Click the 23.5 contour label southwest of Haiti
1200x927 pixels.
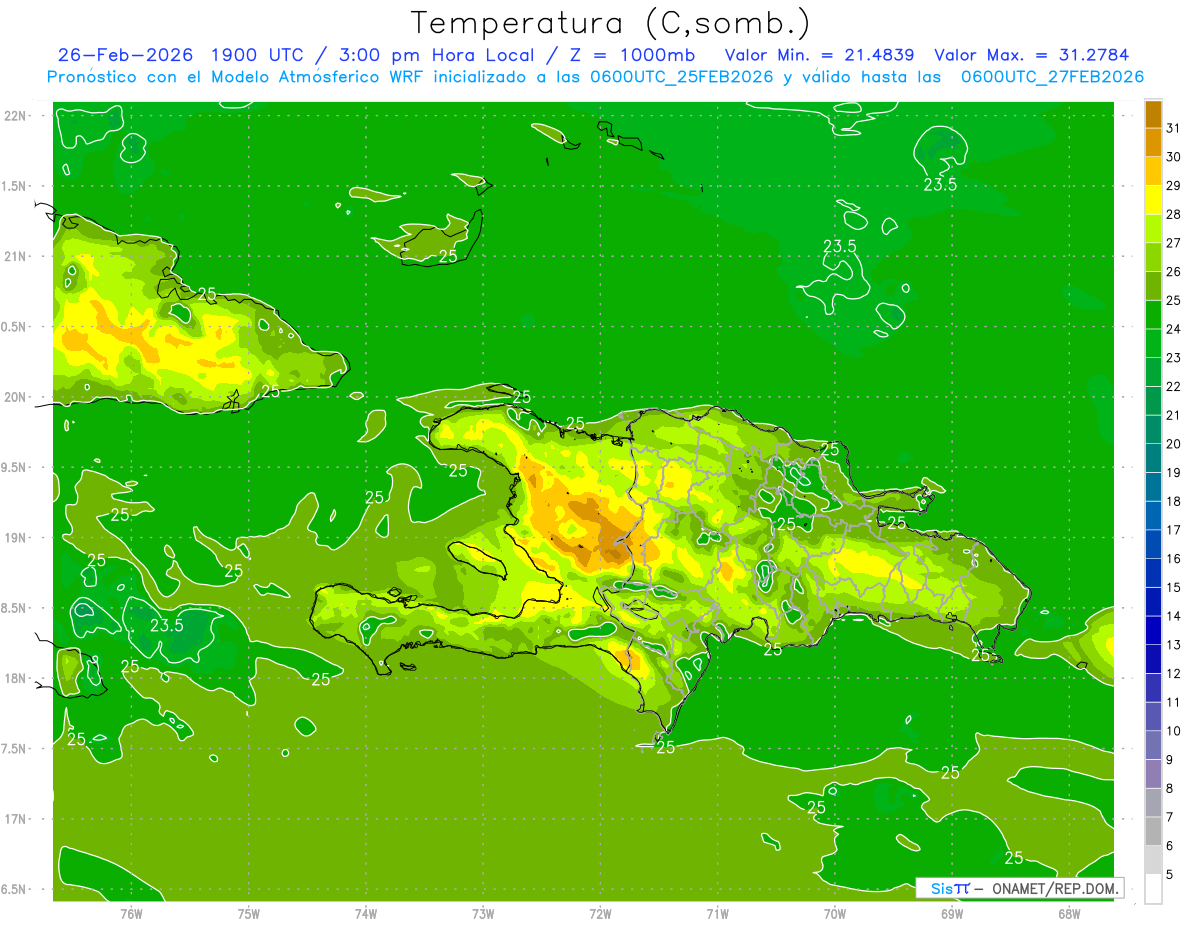[166, 626]
